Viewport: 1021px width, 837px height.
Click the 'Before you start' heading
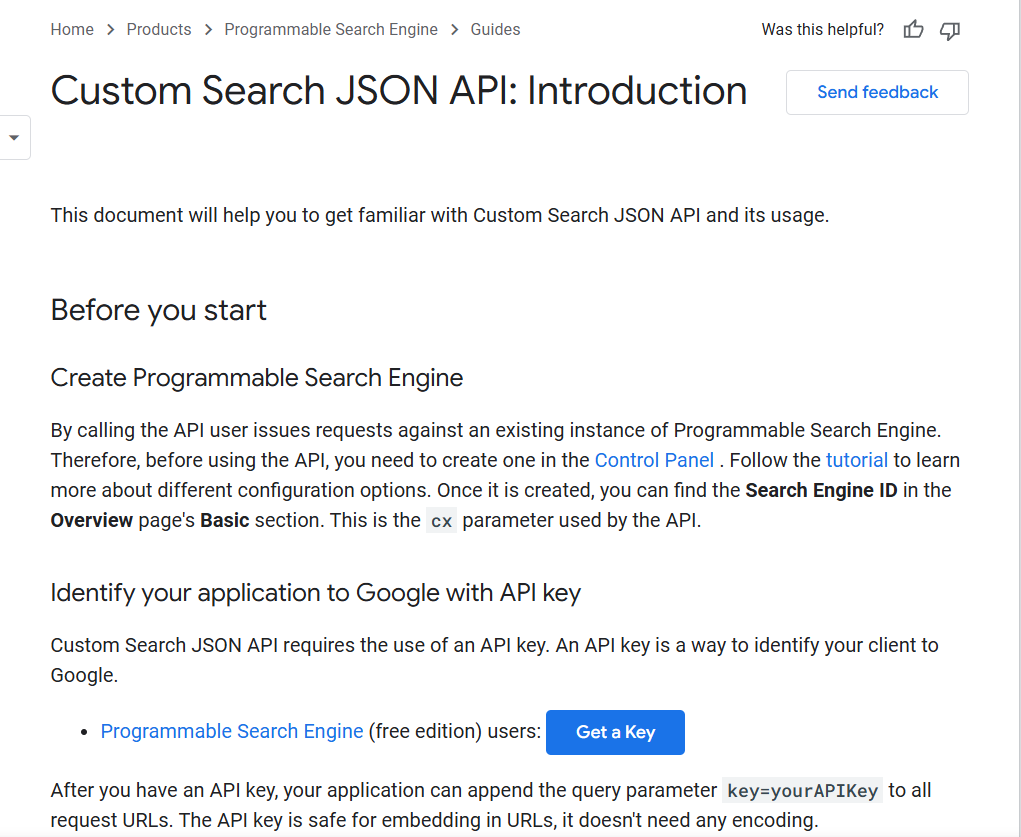(x=159, y=310)
